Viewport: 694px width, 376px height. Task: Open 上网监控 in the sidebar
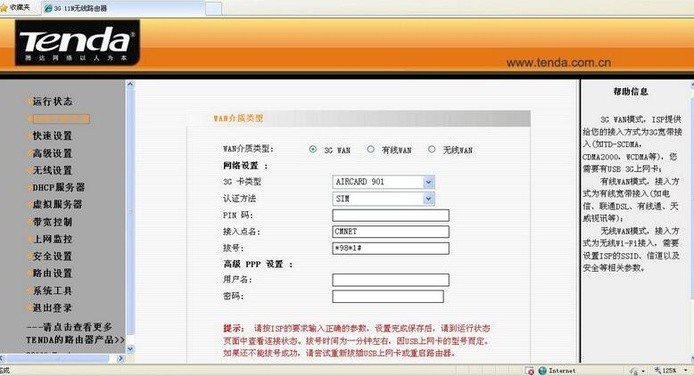52,239
